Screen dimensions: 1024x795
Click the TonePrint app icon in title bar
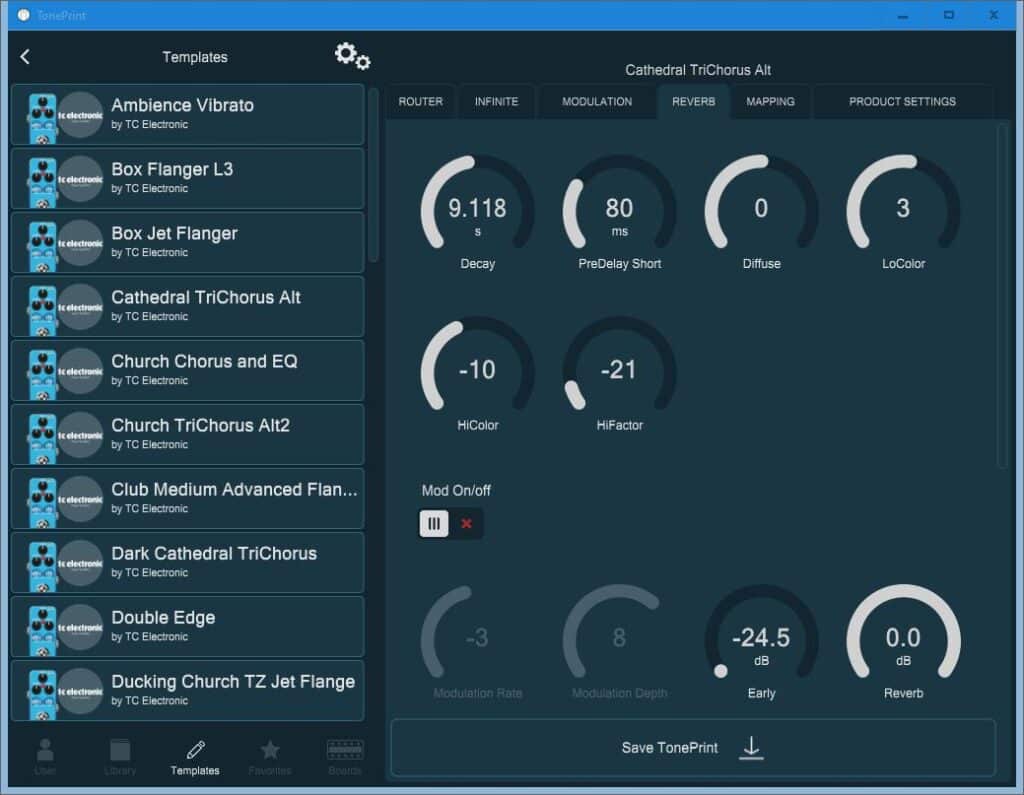[24, 15]
